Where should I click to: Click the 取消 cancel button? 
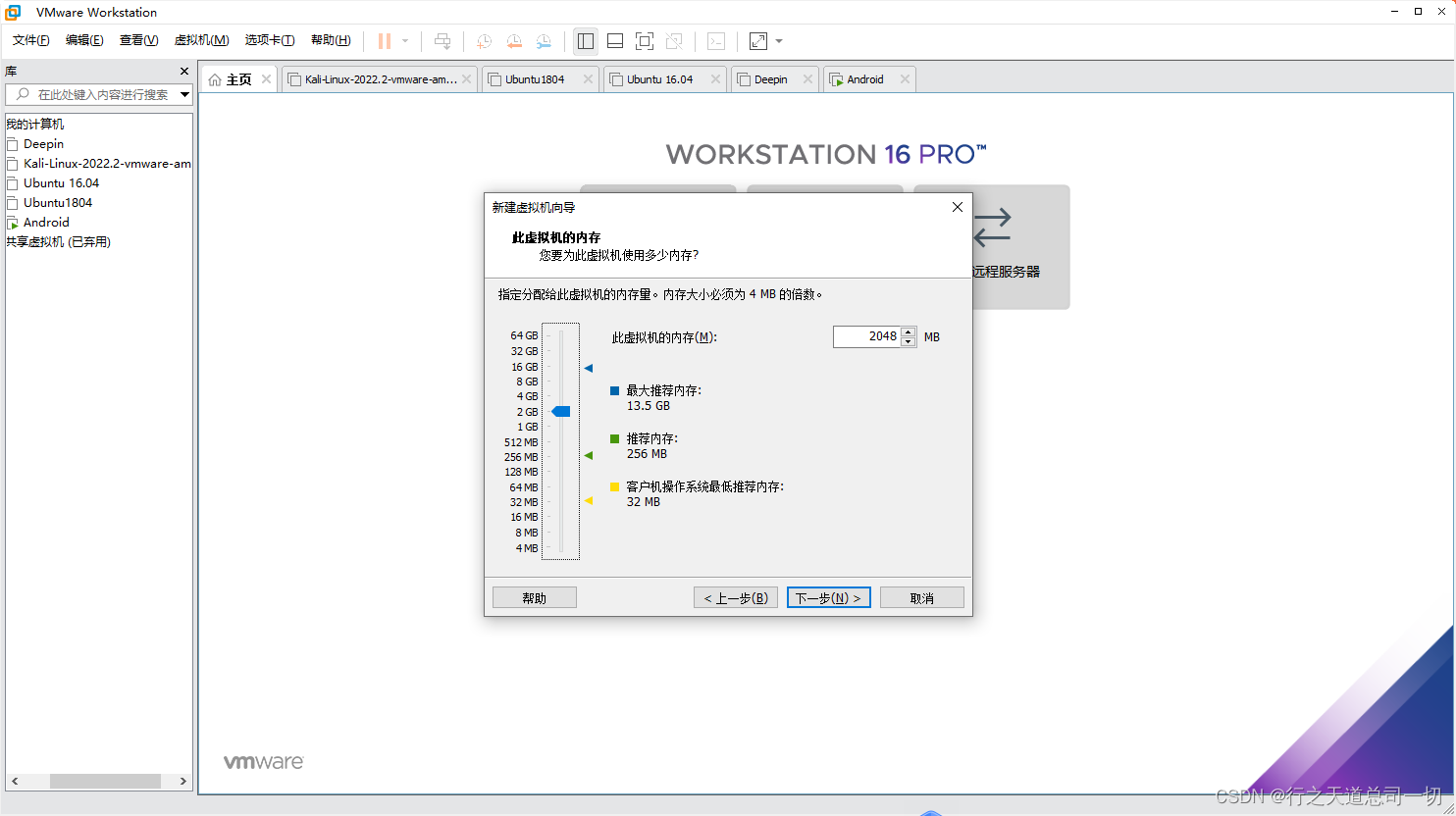point(922,597)
